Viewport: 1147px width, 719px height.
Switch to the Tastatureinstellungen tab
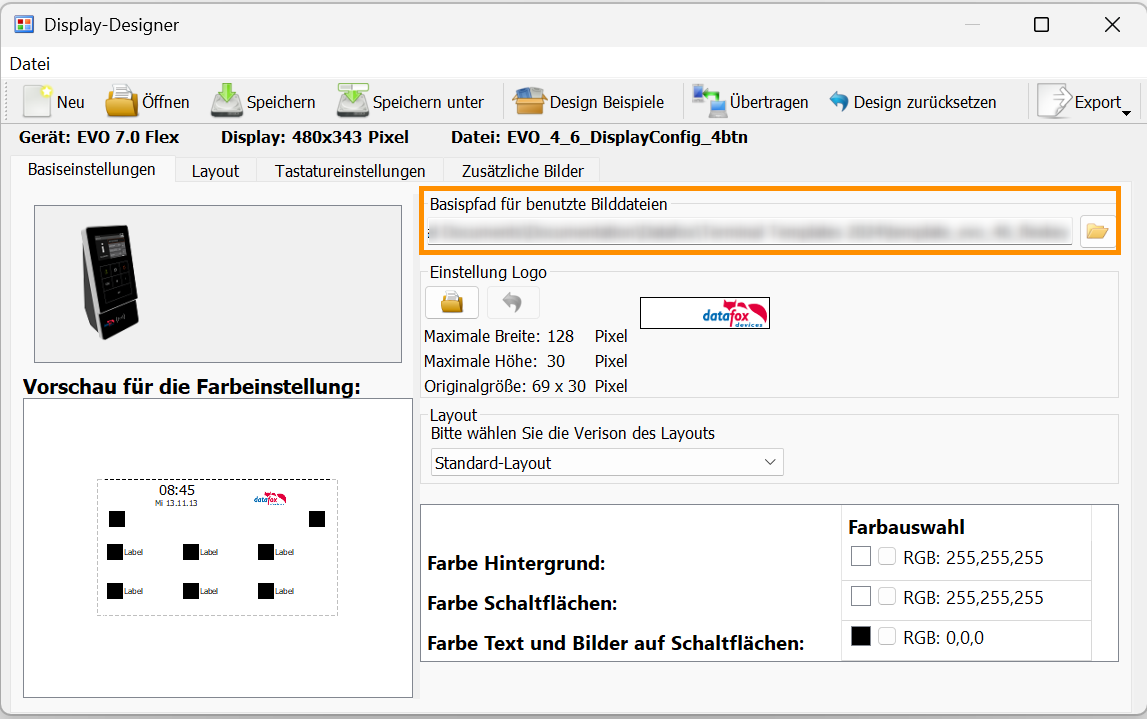click(x=350, y=171)
